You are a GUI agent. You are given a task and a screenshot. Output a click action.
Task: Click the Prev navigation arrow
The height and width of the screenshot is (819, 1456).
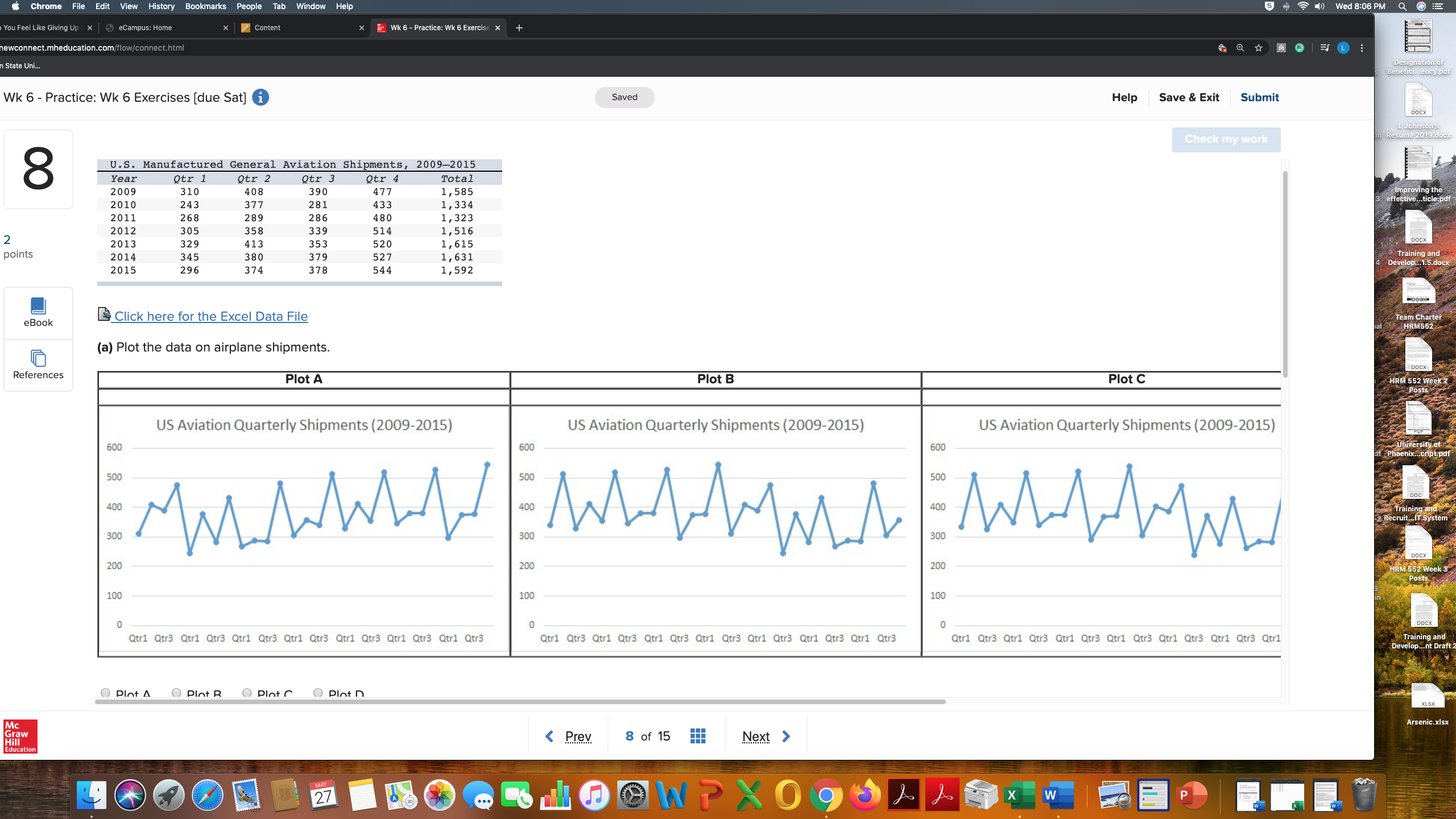pos(550,735)
